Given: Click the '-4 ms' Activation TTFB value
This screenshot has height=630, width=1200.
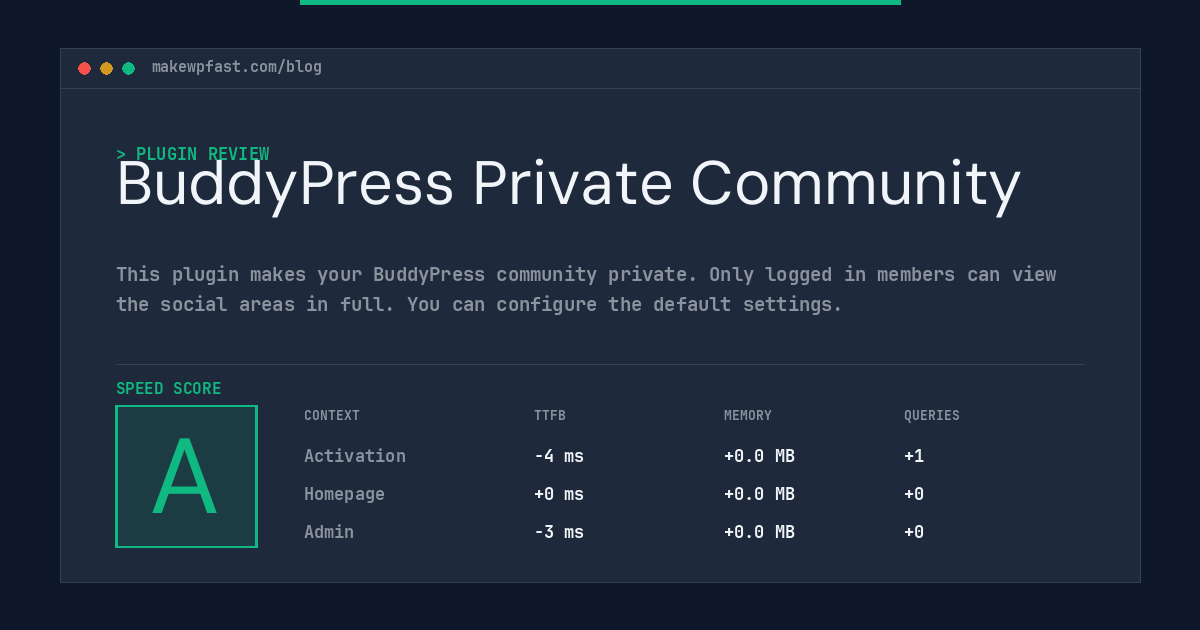Looking at the screenshot, I should click(x=559, y=456).
